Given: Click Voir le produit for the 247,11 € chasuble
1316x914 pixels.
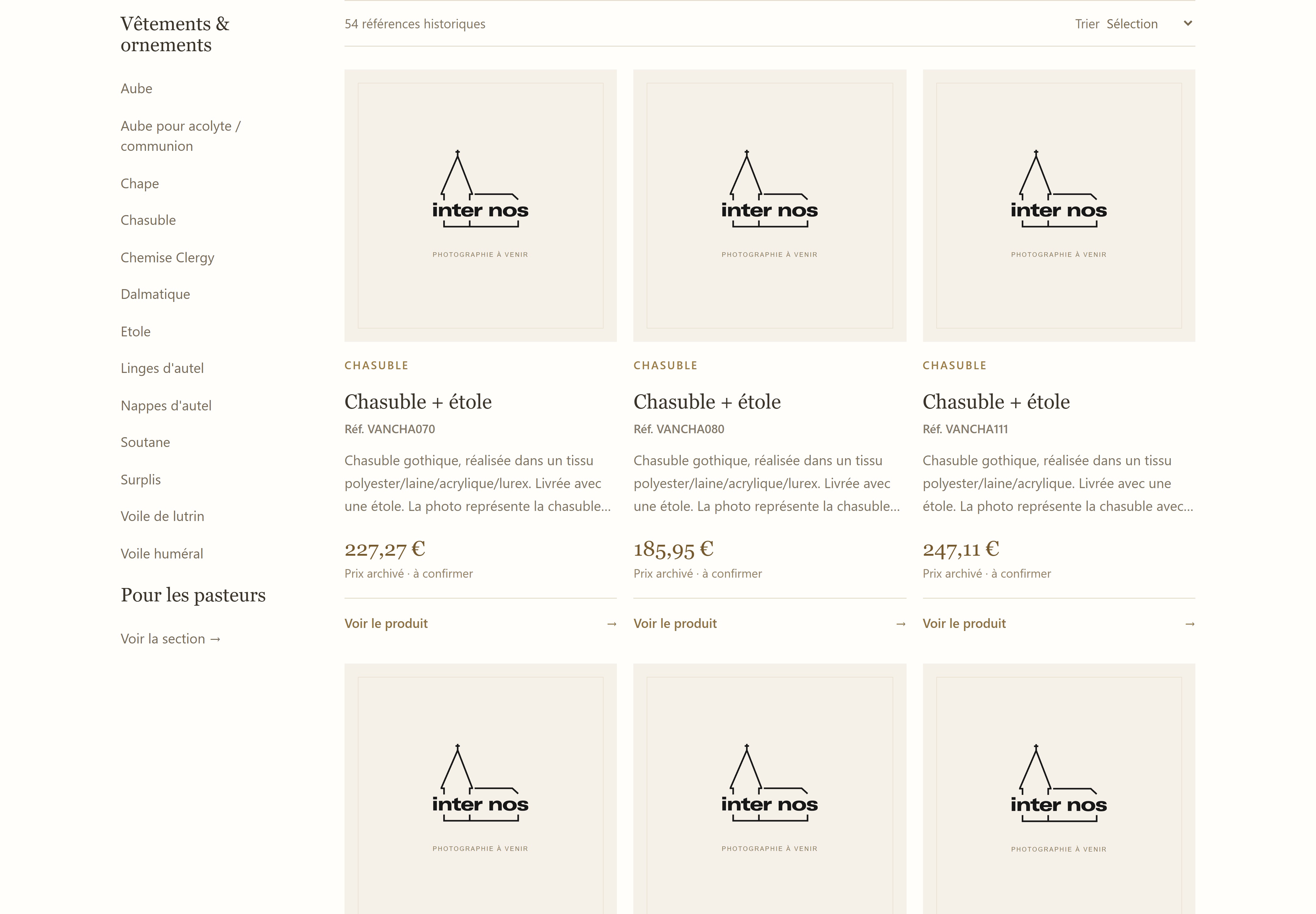Looking at the screenshot, I should [x=964, y=623].
